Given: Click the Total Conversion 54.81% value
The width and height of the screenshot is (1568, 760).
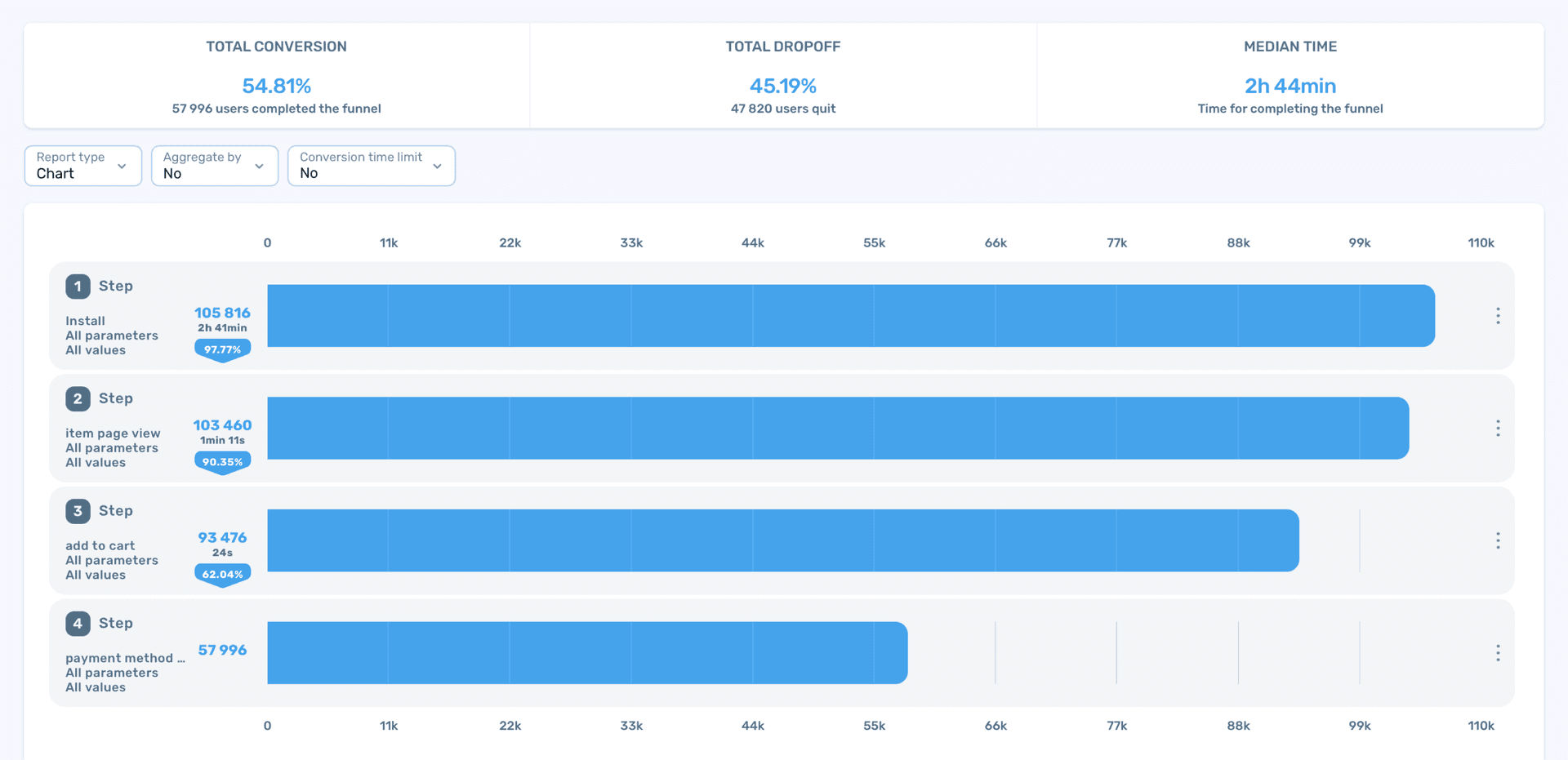Looking at the screenshot, I should (276, 86).
